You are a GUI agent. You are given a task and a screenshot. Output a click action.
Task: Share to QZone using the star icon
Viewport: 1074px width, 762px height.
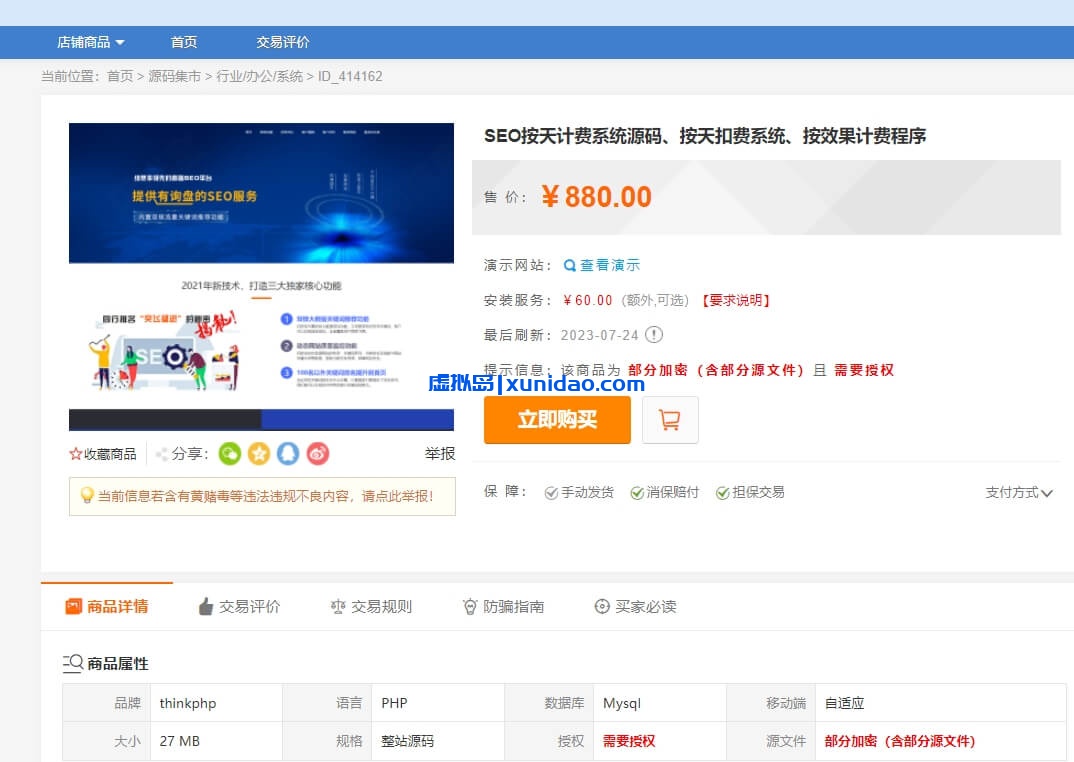pyautogui.click(x=259, y=453)
